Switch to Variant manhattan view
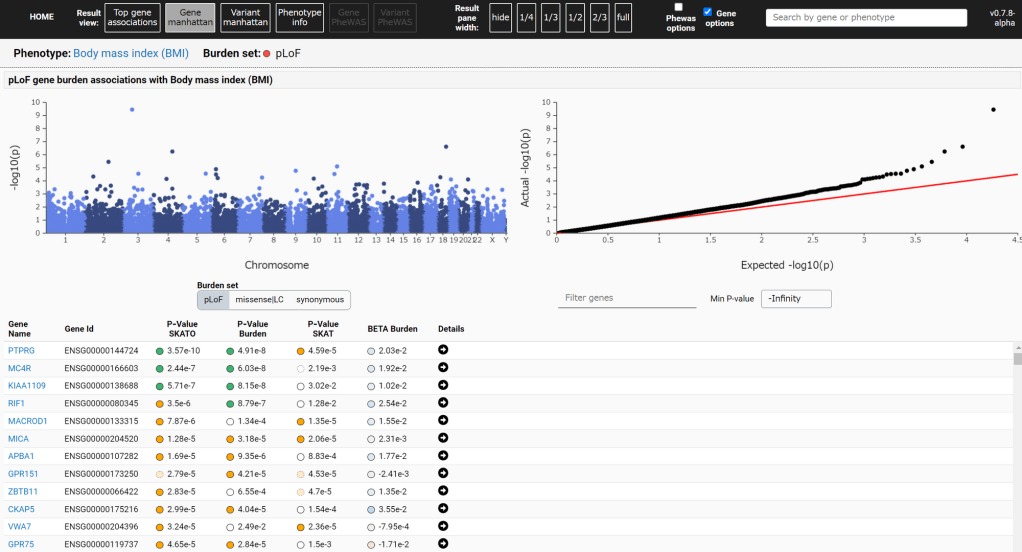 point(244,17)
